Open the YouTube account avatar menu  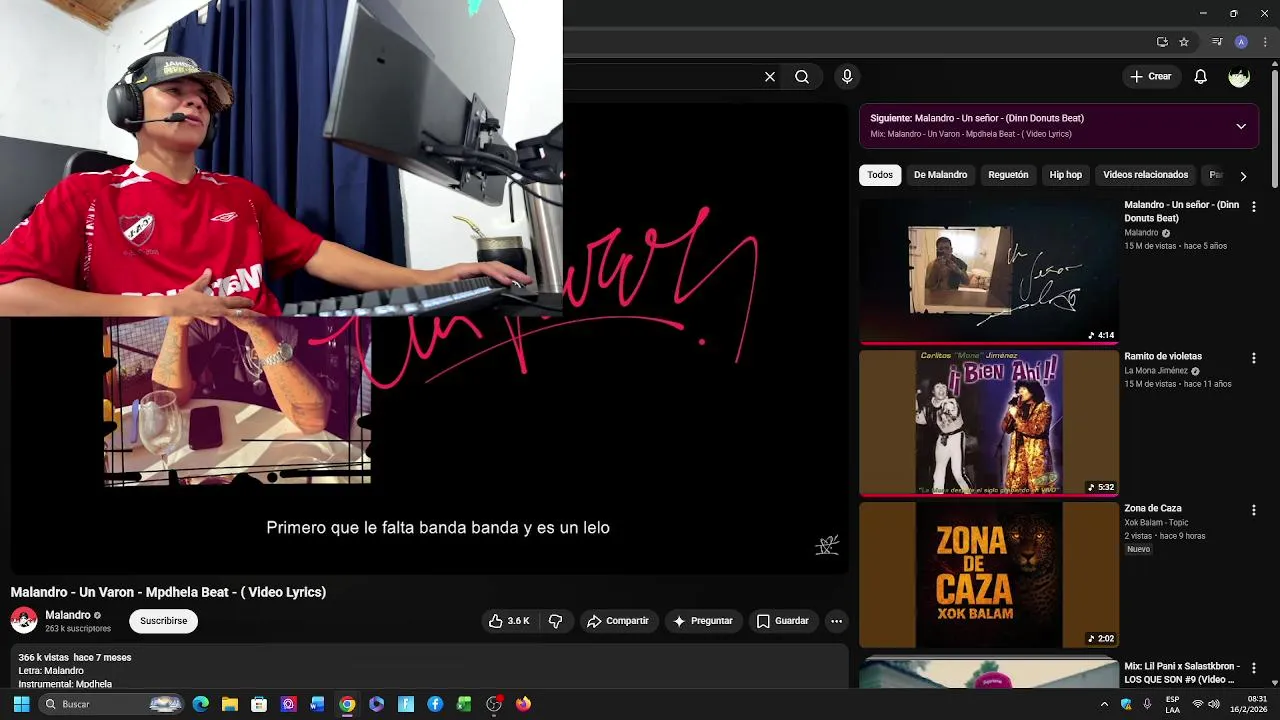coord(1239,77)
